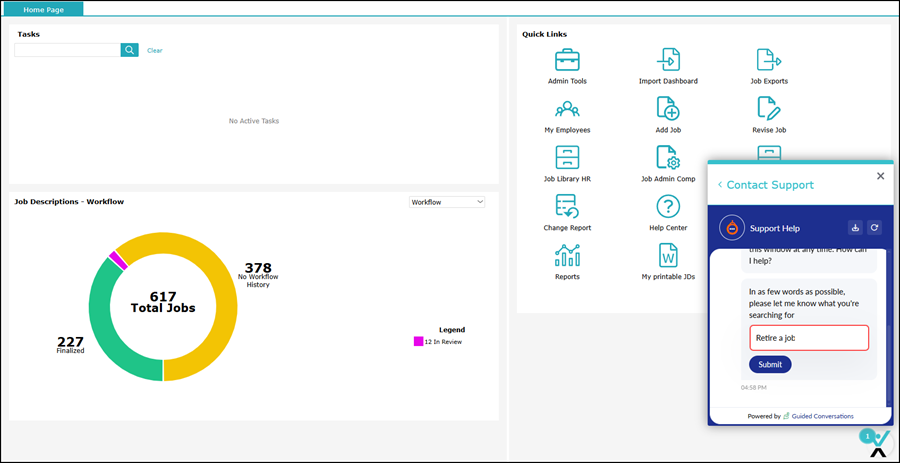900x463 pixels.
Task: Click the download chat transcript icon
Action: [855, 228]
